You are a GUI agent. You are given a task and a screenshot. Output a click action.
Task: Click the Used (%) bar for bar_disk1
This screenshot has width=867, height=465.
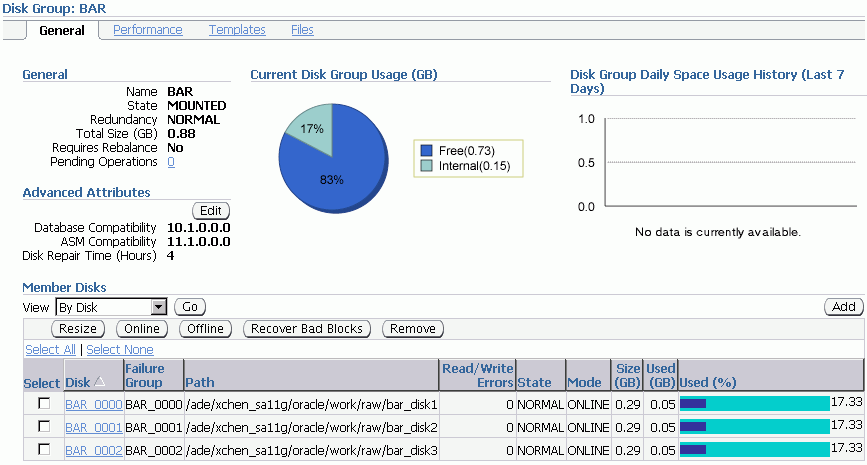click(755, 404)
